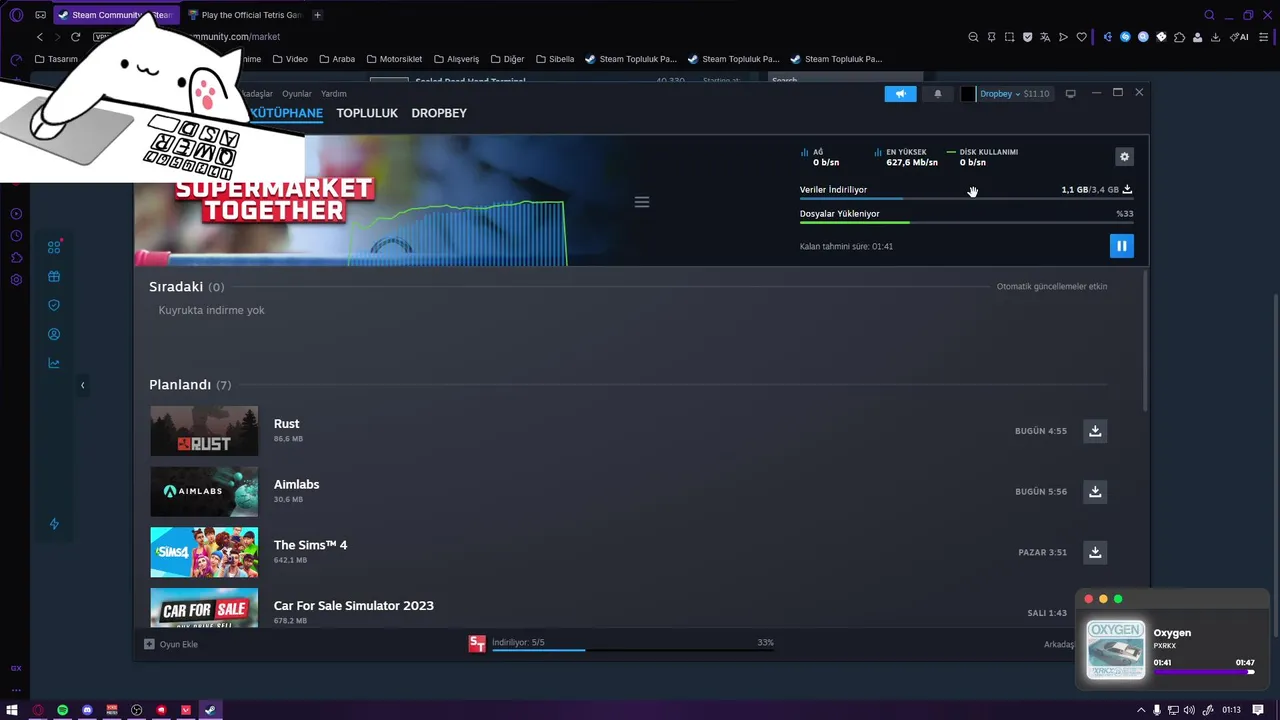Download Rust update now
This screenshot has height=720, width=1280.
point(1095,431)
